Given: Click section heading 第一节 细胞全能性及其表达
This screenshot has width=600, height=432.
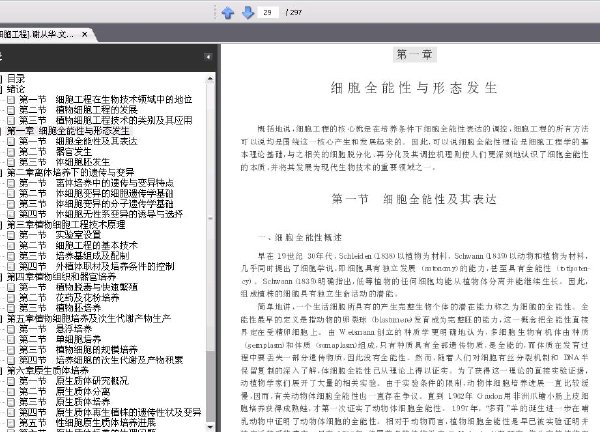Looking at the screenshot, I should click(x=414, y=199).
